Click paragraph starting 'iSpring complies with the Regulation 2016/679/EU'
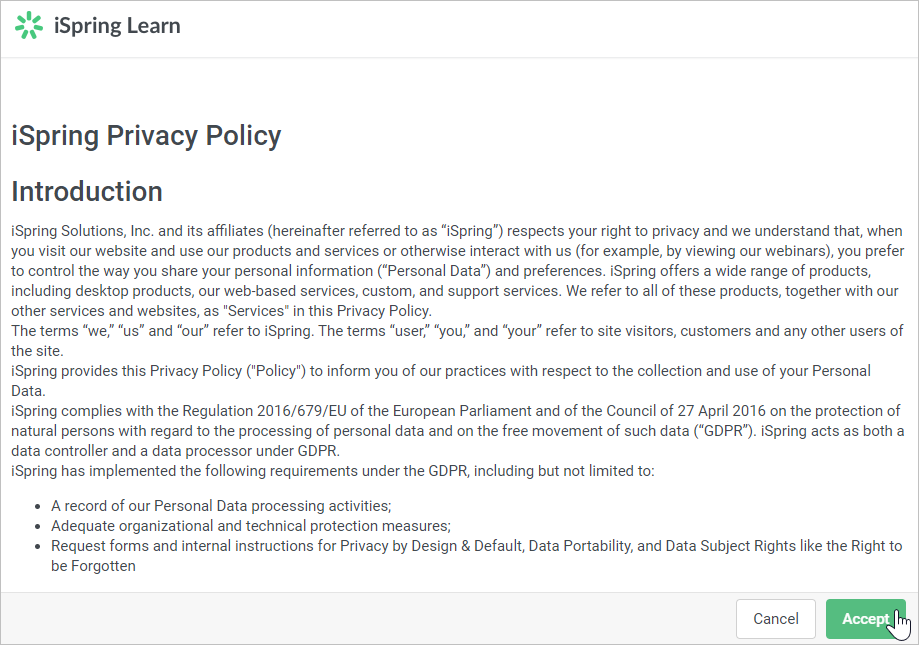The height and width of the screenshot is (645, 919). click(458, 431)
